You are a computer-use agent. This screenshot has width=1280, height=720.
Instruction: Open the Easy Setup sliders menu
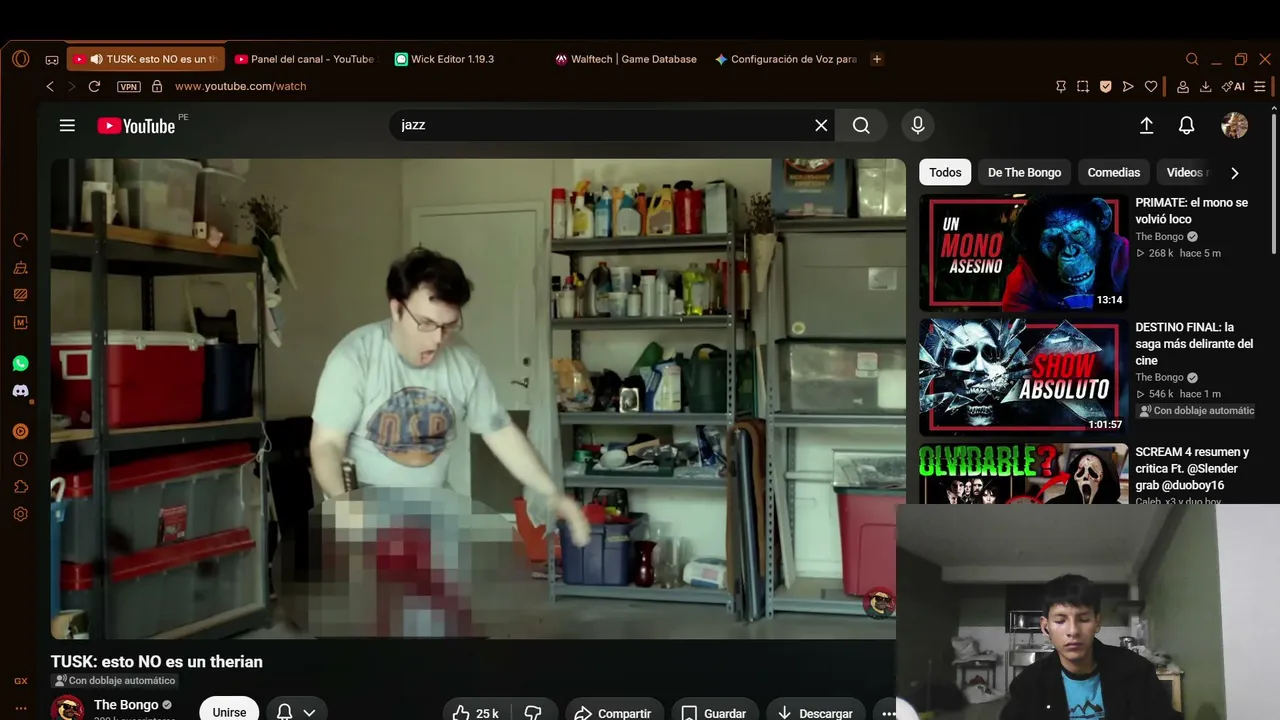click(1260, 87)
